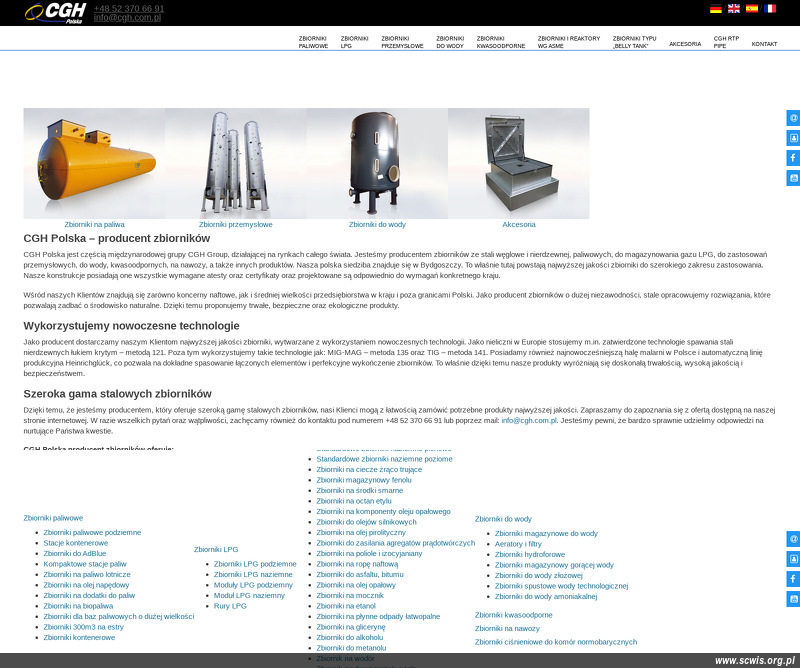800x668 pixels.
Task: Open Zbiorniki do AdBlue link
Action: click(x=75, y=553)
